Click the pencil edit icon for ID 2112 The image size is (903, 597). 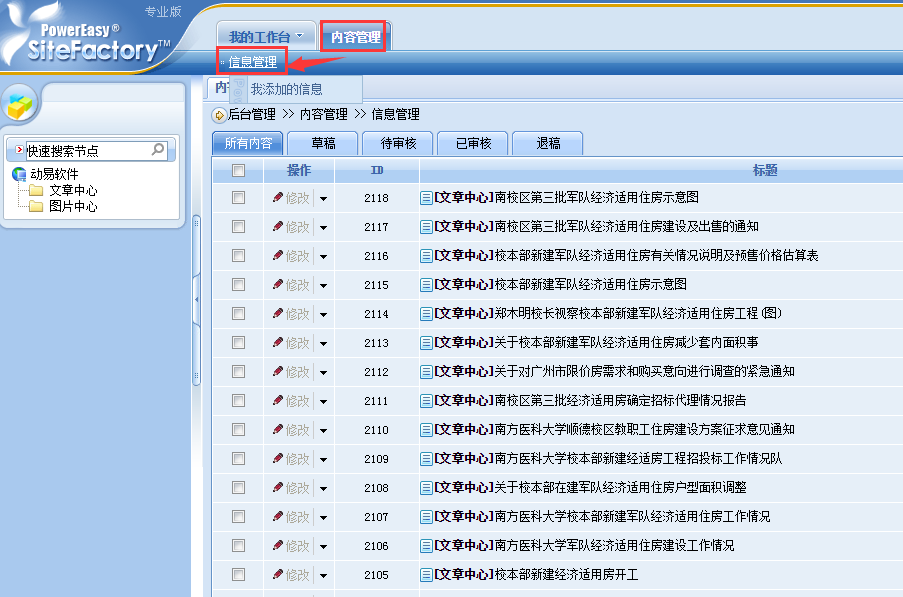[278, 372]
